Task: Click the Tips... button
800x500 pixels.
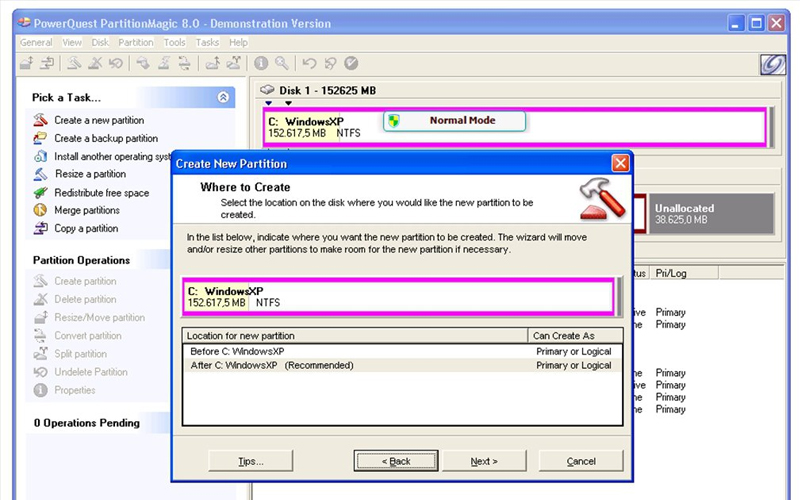Action: click(x=251, y=461)
